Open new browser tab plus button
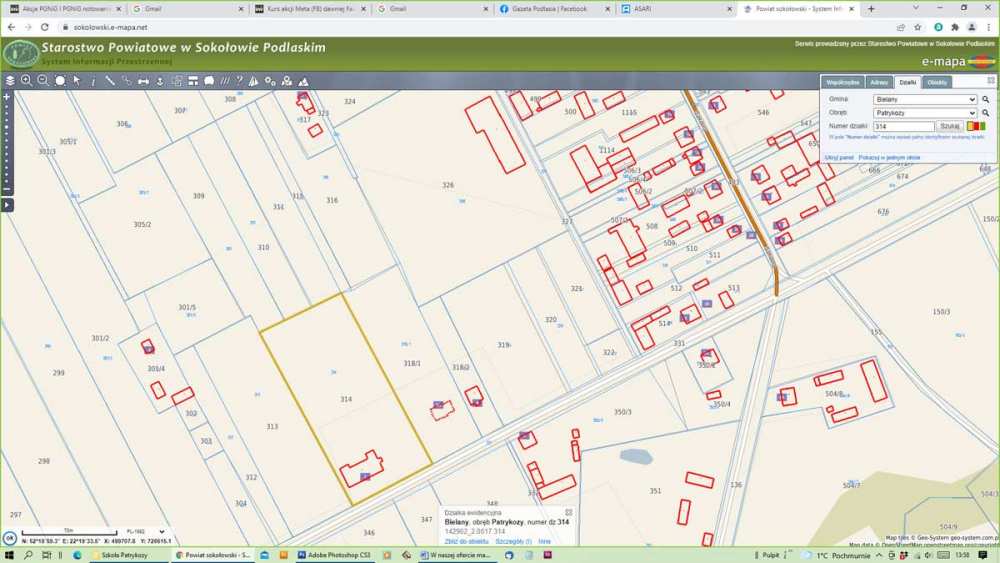Screen dimensions: 1000x563 pyautogui.click(x=871, y=9)
